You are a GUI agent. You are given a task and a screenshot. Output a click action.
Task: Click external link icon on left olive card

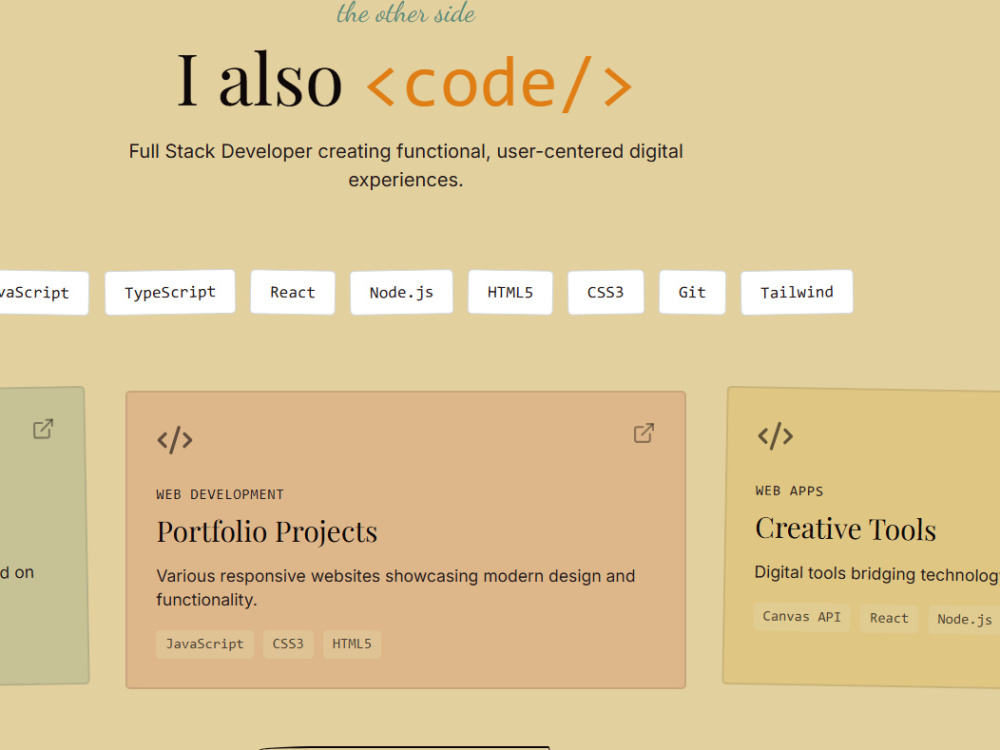click(43, 429)
